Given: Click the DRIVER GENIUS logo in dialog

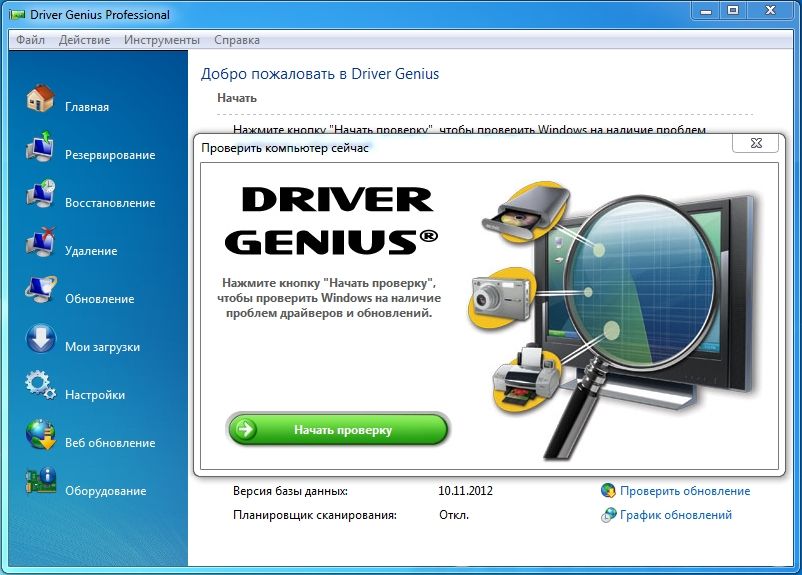Looking at the screenshot, I should 331,220.
